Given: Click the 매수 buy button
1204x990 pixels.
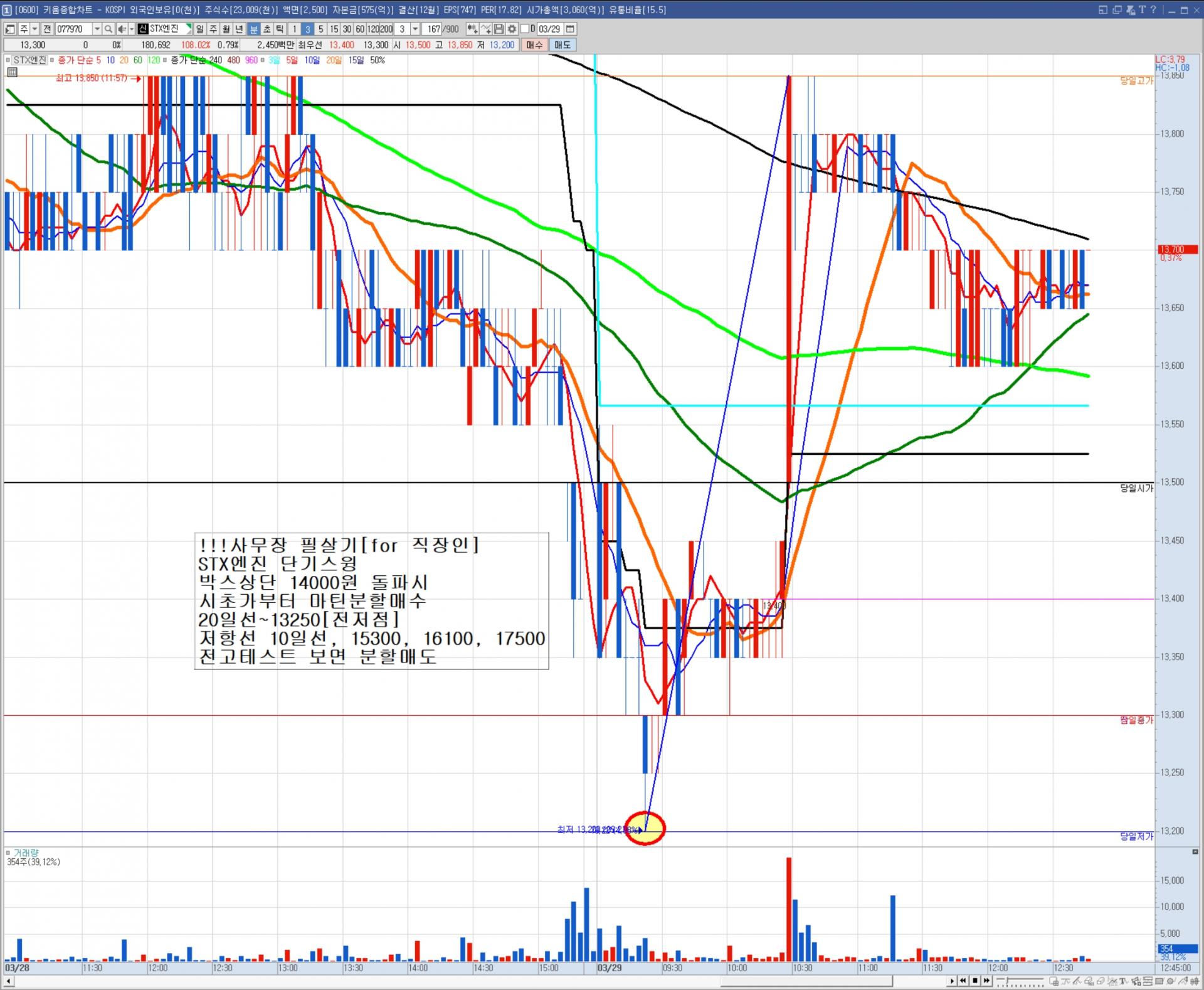Looking at the screenshot, I should click(x=534, y=45).
